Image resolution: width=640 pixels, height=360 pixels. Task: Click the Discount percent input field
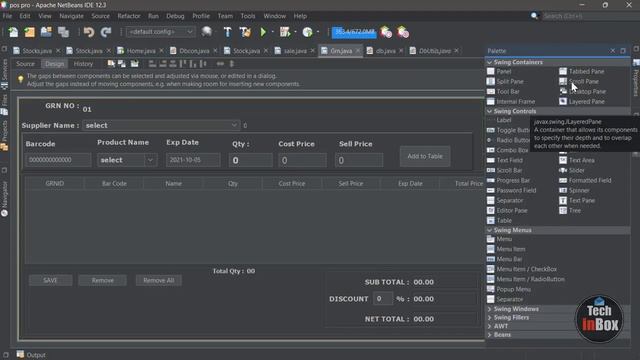click(382, 299)
